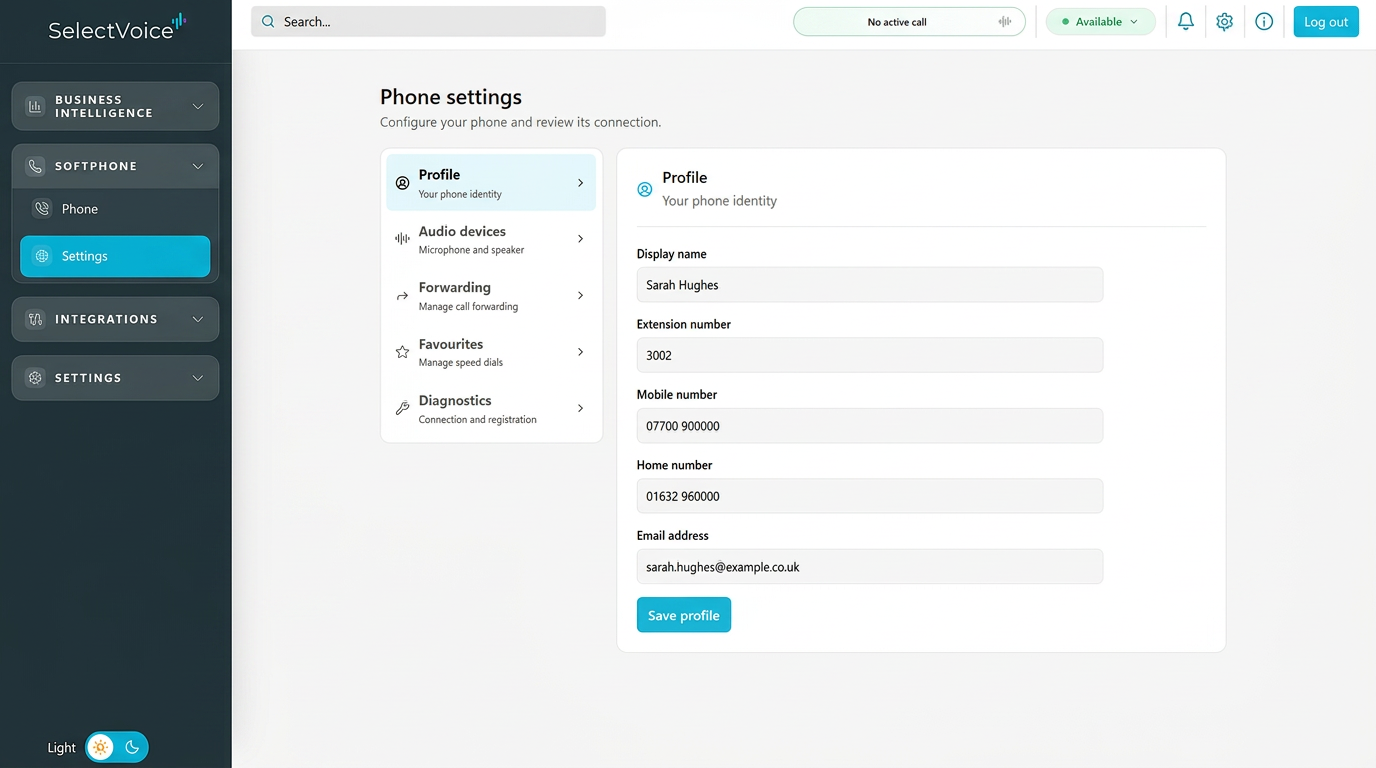1376x768 pixels.
Task: Click the Profile header person icon
Action: 645,189
